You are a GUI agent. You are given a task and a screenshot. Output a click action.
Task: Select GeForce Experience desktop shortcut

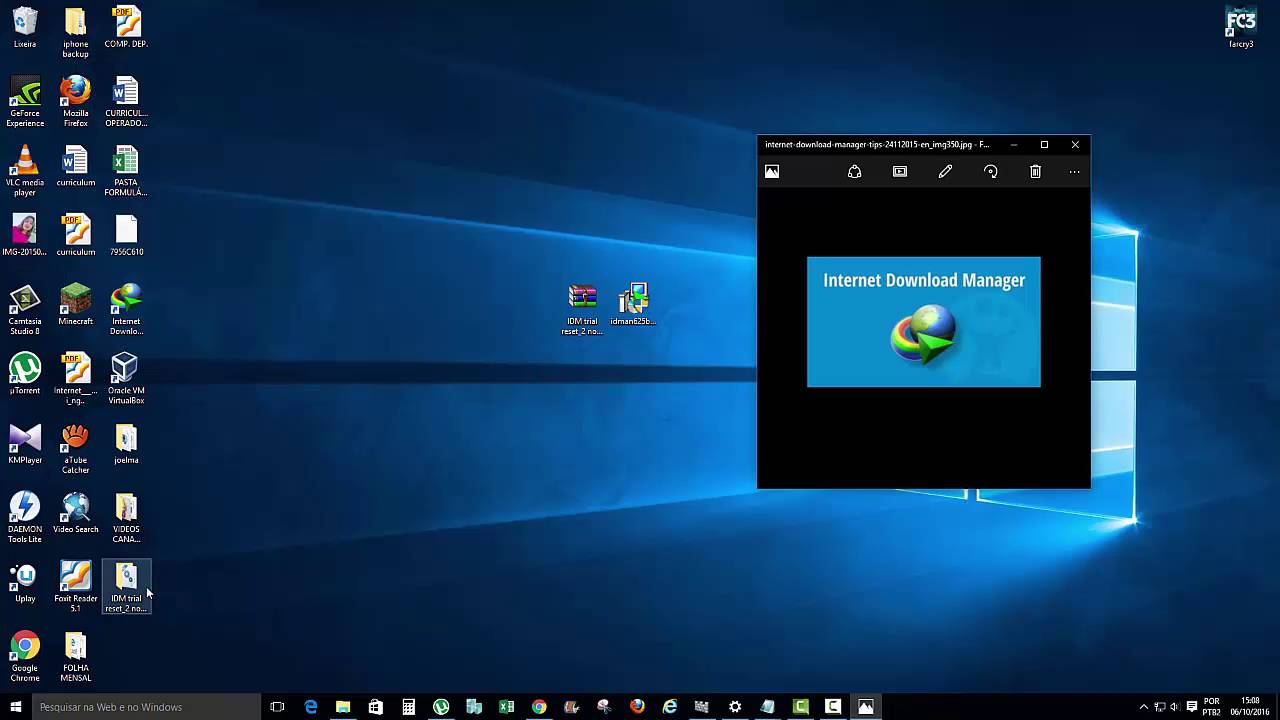point(25,102)
